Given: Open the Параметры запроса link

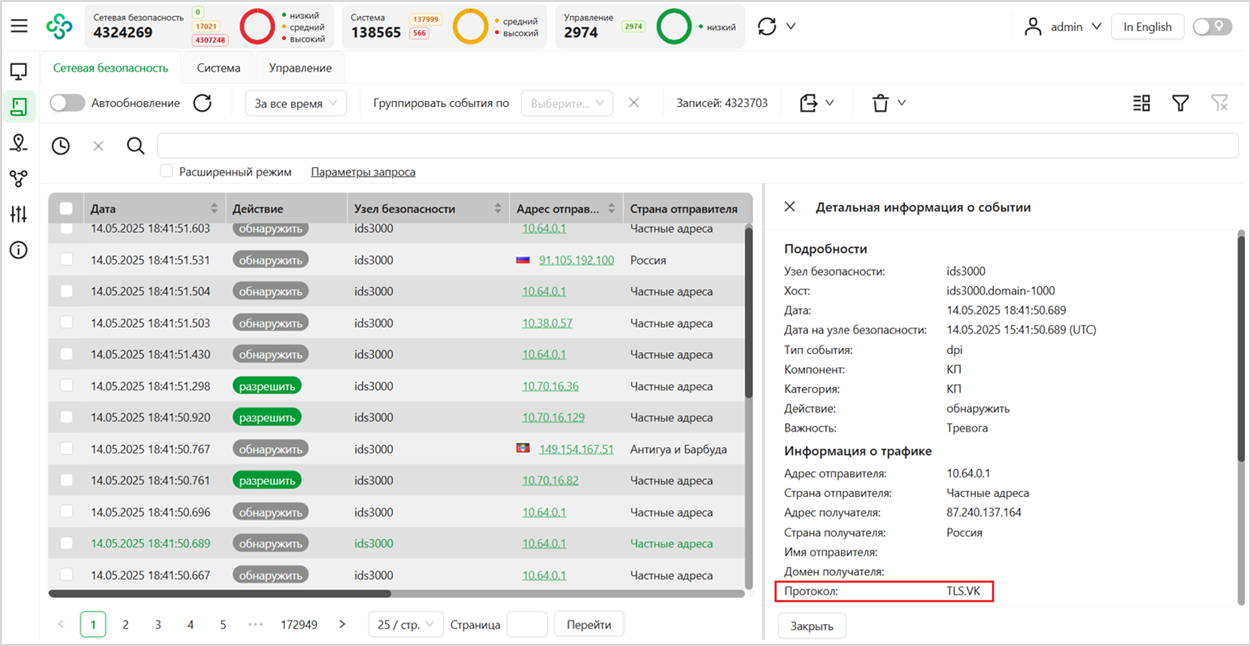Looking at the screenshot, I should [363, 172].
